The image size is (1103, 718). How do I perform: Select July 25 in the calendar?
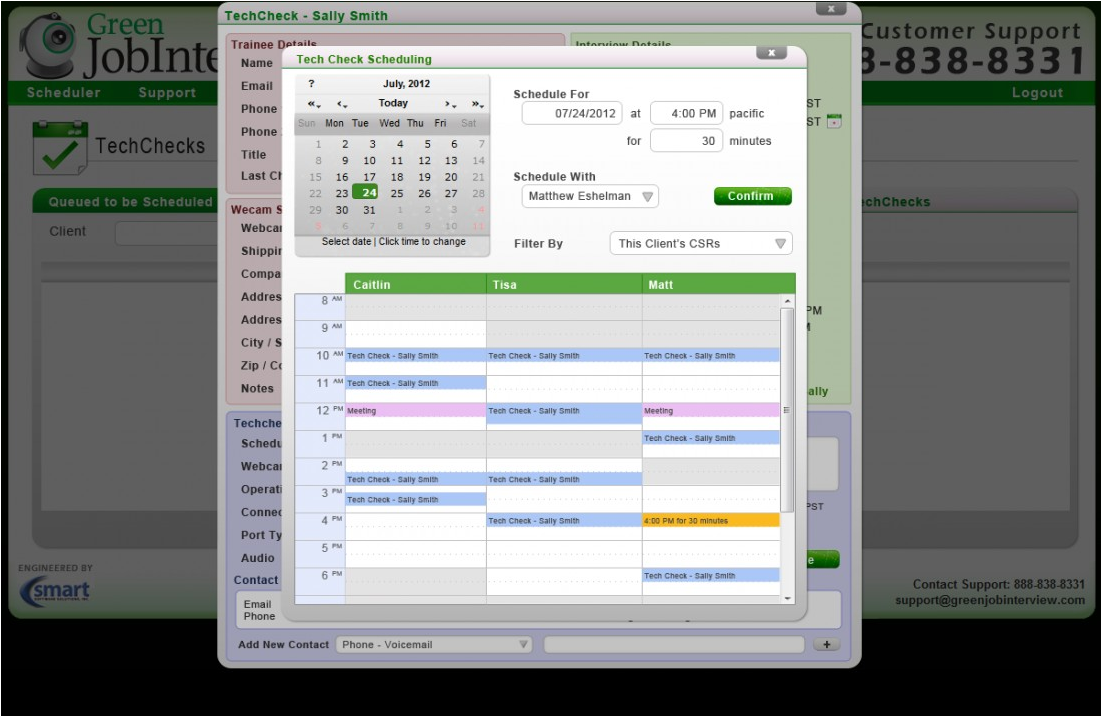(397, 193)
